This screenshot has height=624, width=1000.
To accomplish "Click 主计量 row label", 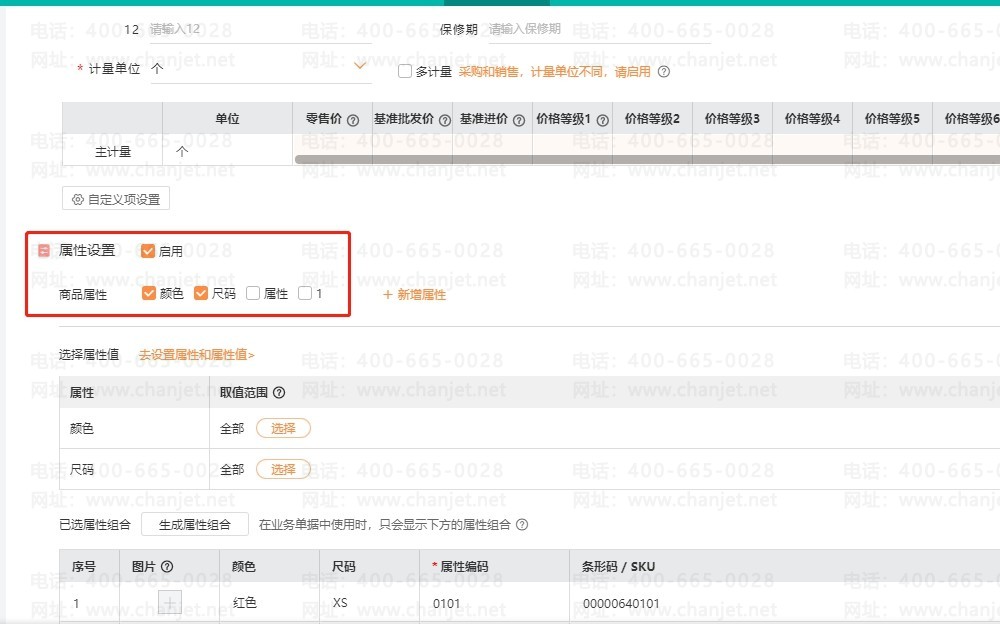I will (113, 152).
